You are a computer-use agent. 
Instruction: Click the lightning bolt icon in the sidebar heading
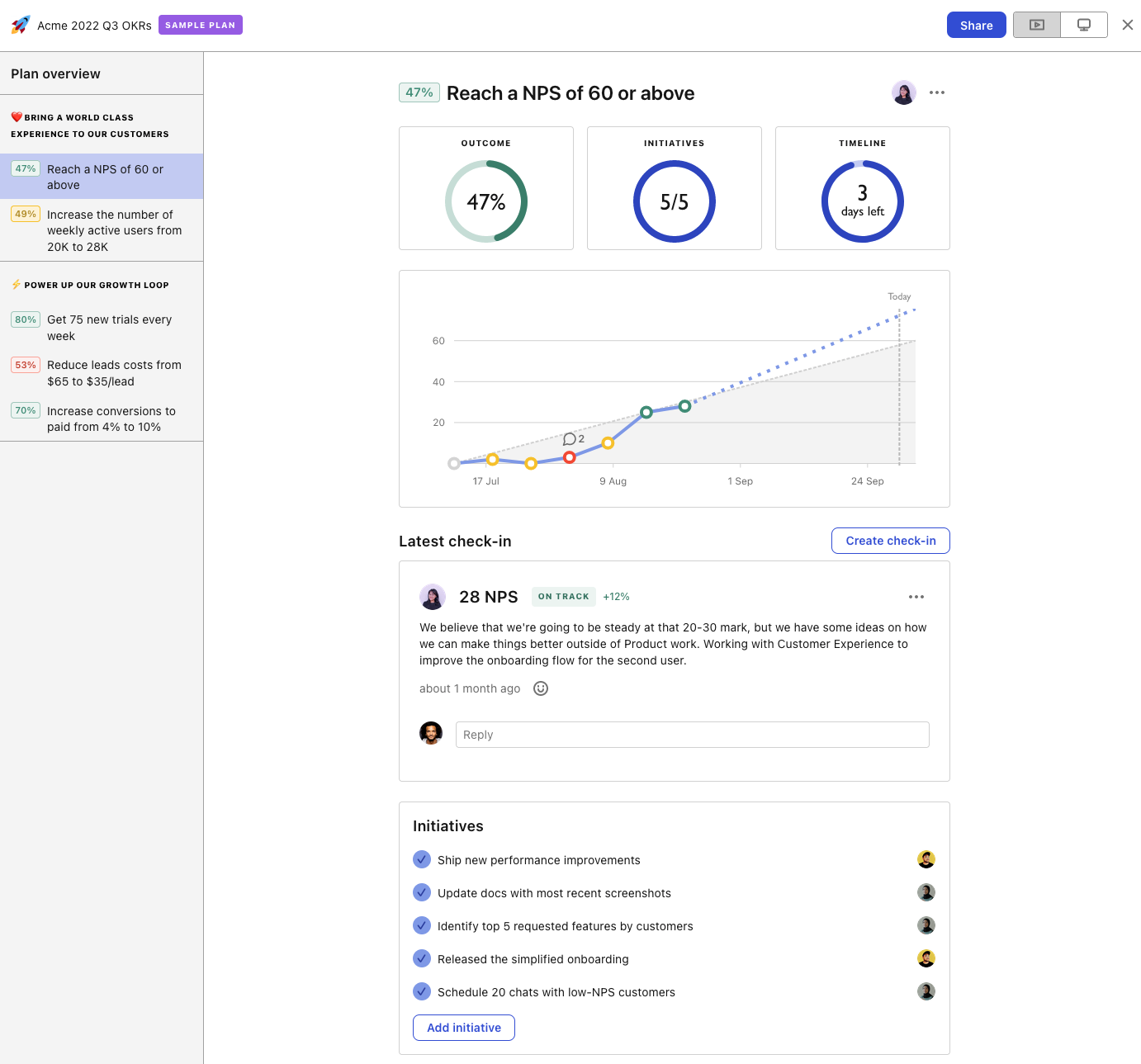point(16,284)
